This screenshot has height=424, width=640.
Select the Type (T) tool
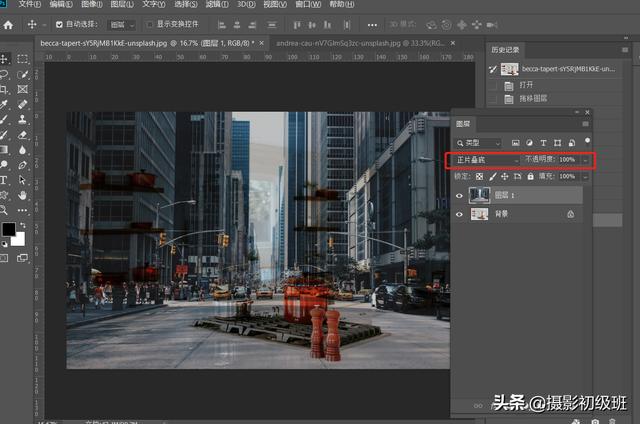coord(5,180)
